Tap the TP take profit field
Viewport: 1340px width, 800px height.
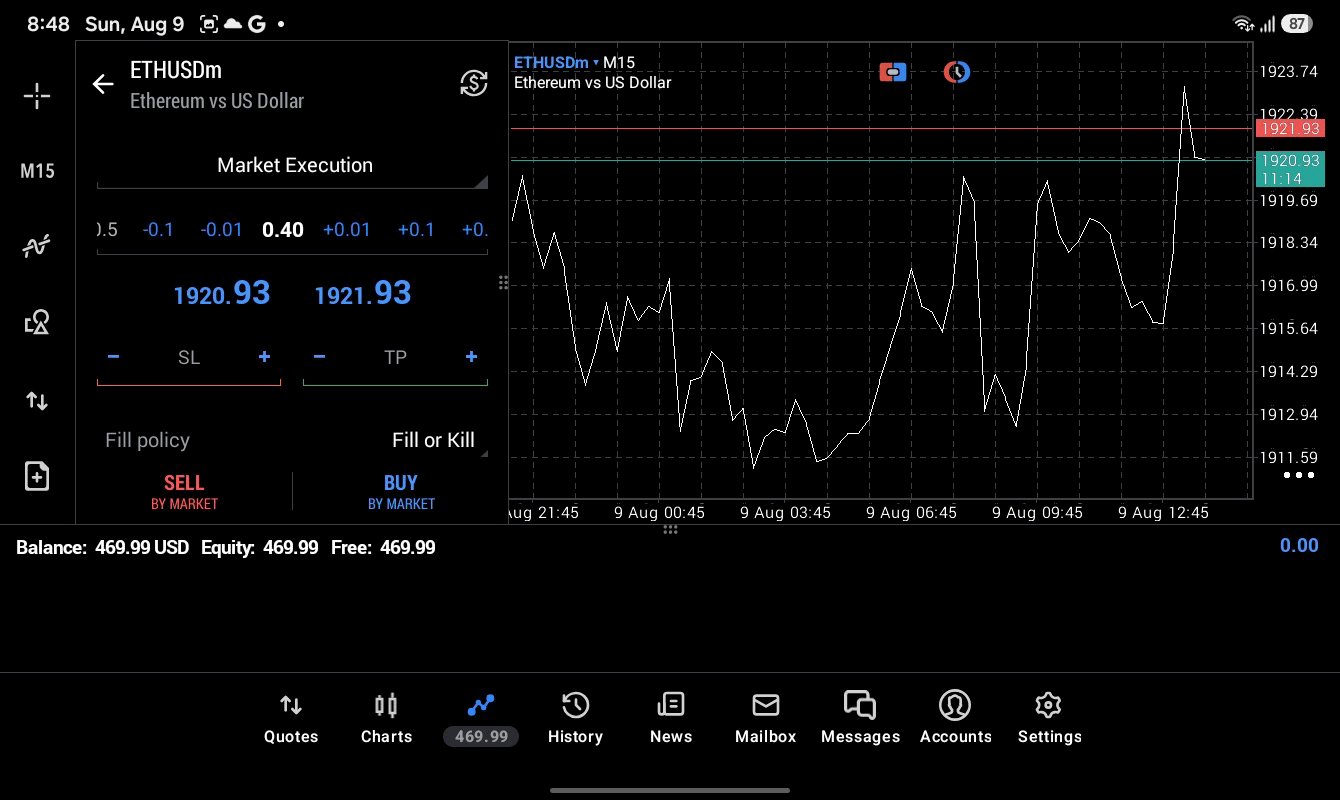[x=395, y=357]
